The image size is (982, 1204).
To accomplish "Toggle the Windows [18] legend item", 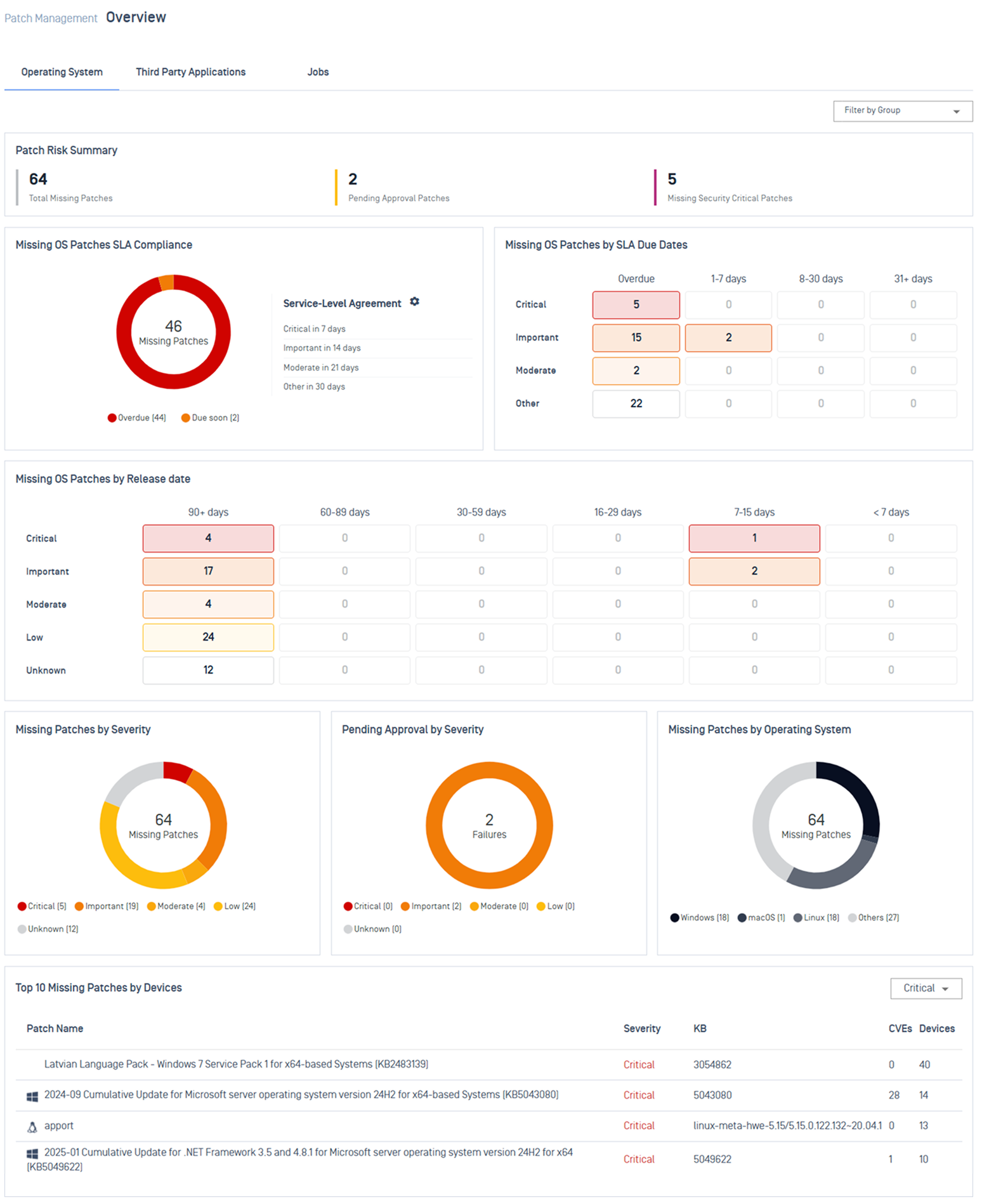I will pyautogui.click(x=700, y=918).
